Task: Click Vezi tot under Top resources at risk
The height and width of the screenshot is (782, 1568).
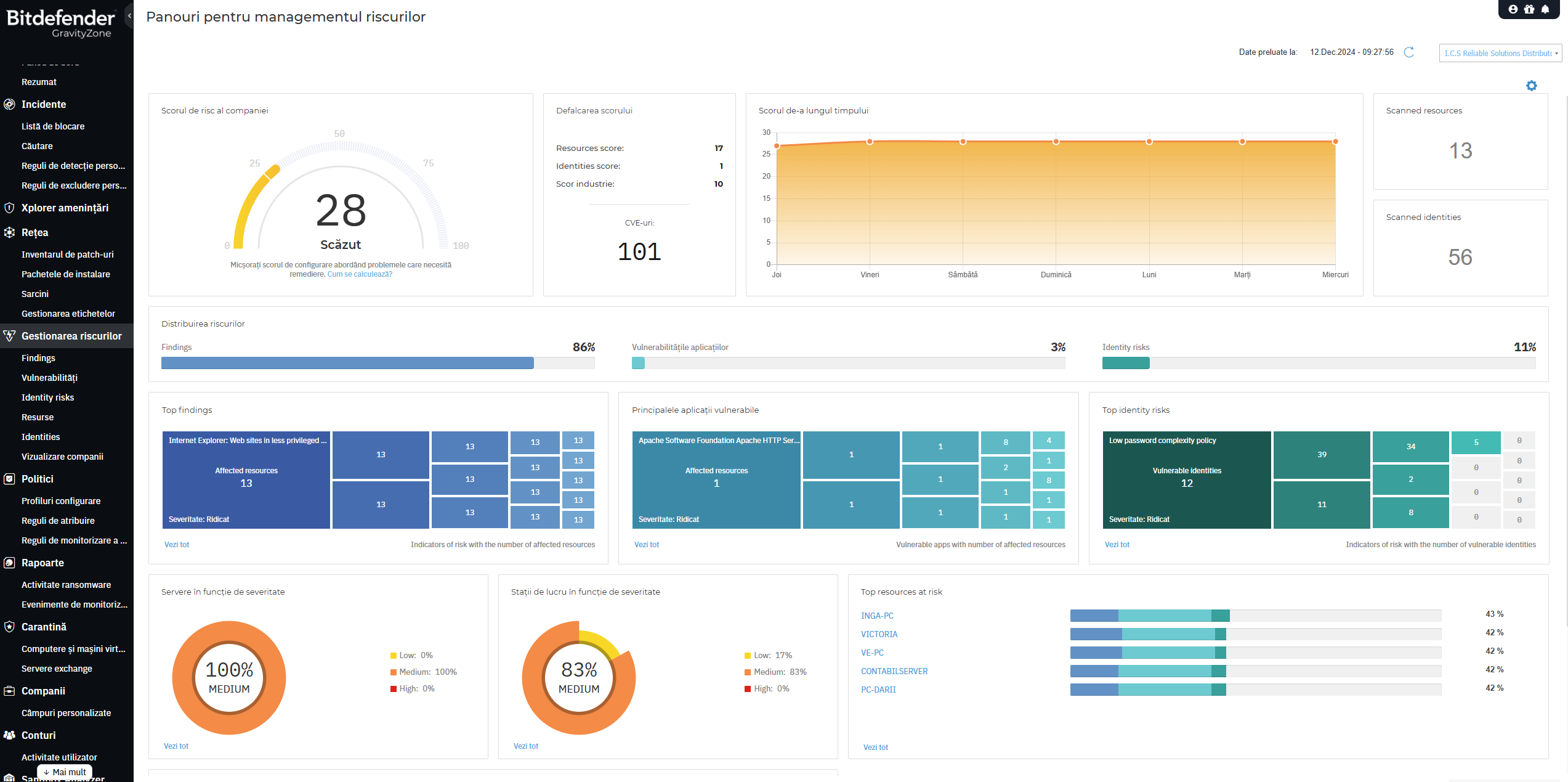Action: 876,747
